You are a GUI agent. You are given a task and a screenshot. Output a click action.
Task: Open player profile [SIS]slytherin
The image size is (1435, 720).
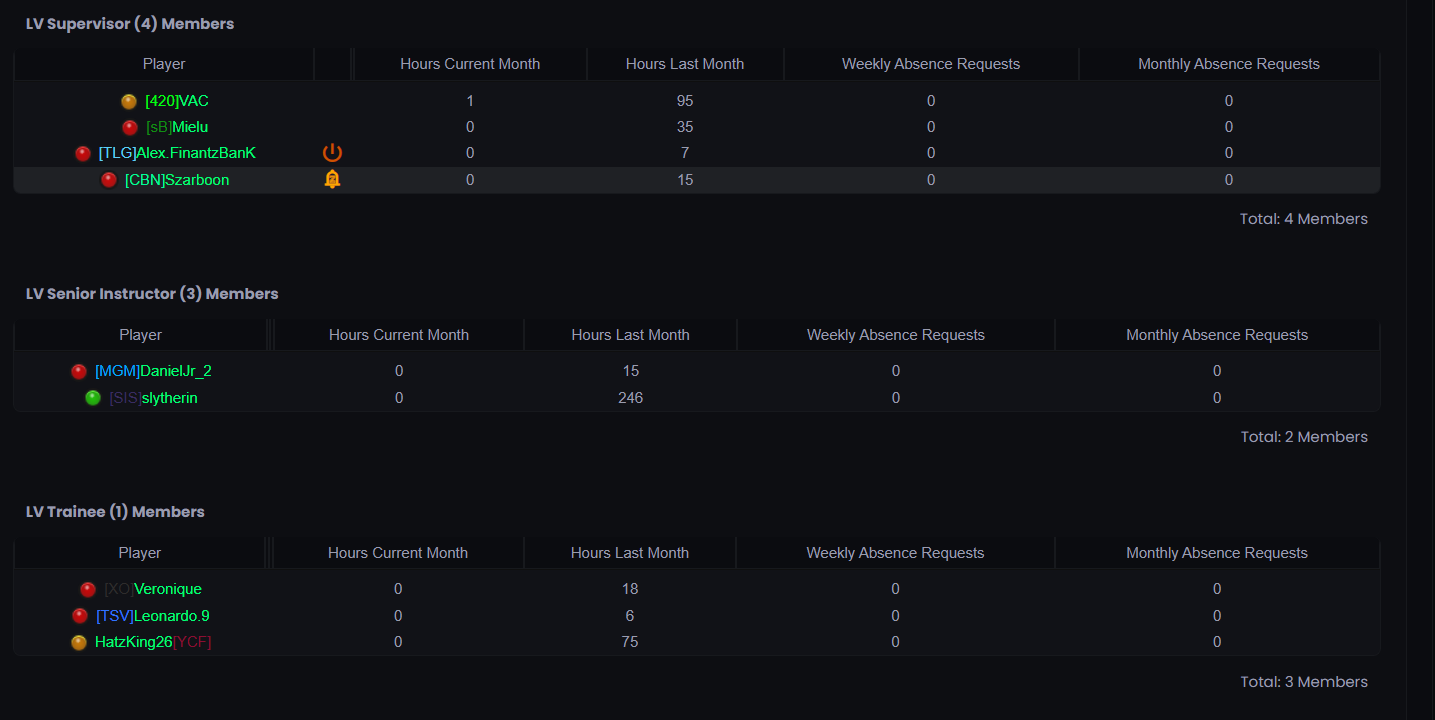tap(154, 398)
